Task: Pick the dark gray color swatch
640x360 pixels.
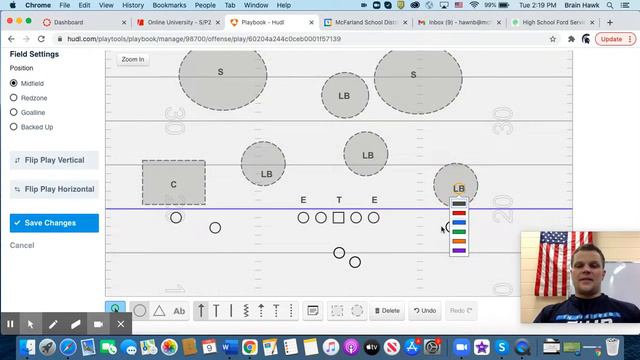Action: tap(459, 204)
